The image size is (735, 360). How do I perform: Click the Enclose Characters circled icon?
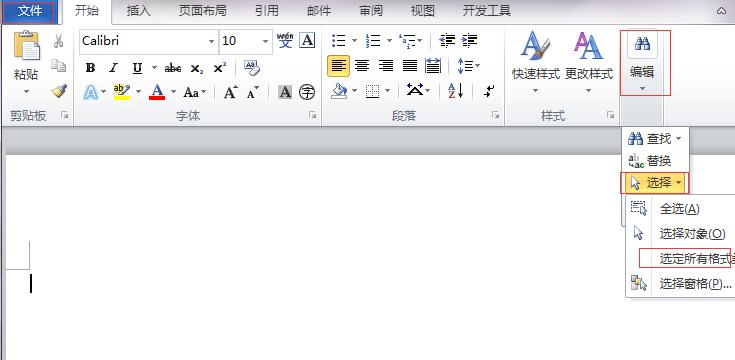pyautogui.click(x=307, y=92)
